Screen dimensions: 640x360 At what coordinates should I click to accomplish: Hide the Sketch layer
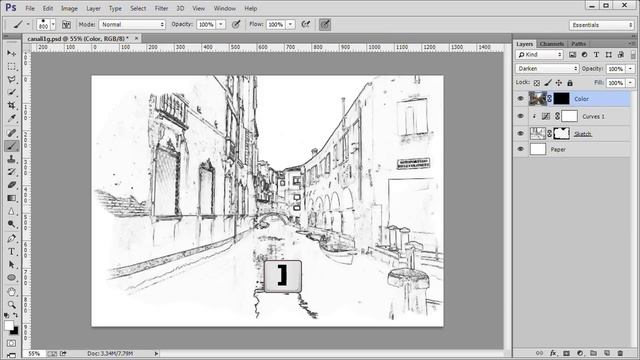tap(520, 133)
